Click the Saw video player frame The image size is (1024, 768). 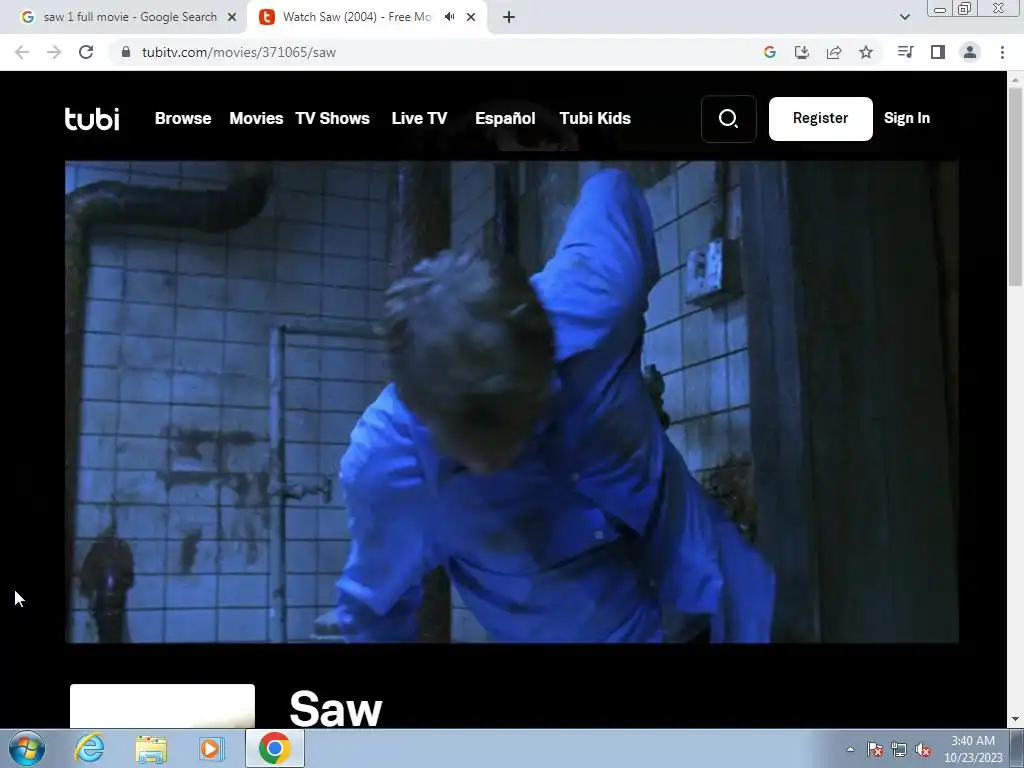coord(511,402)
